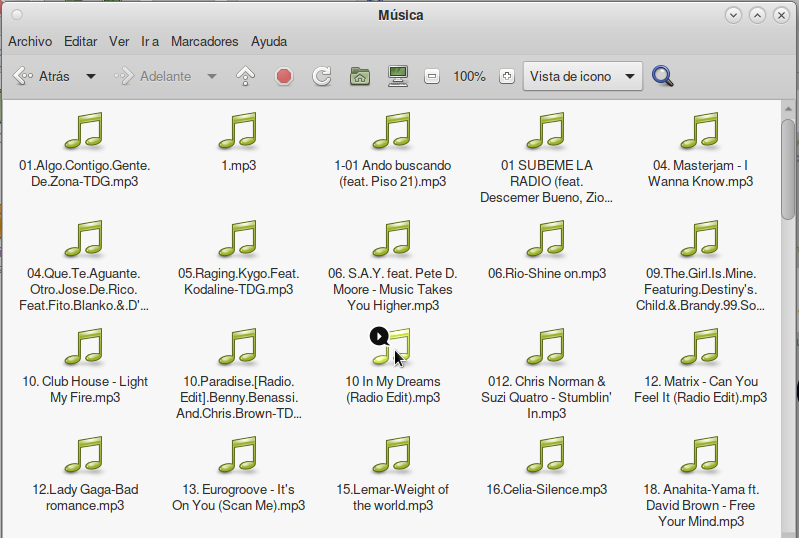Go back with the Atrás button
This screenshot has height=538, width=799.
click(x=41, y=76)
